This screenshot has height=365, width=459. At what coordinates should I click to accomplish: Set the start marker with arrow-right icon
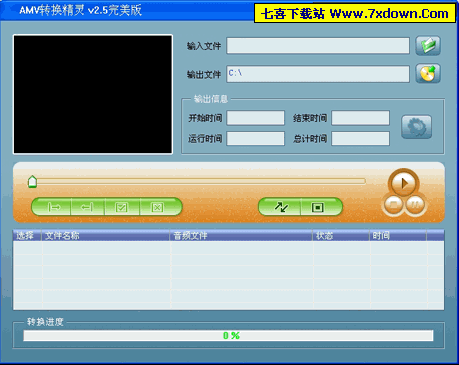pos(53,207)
